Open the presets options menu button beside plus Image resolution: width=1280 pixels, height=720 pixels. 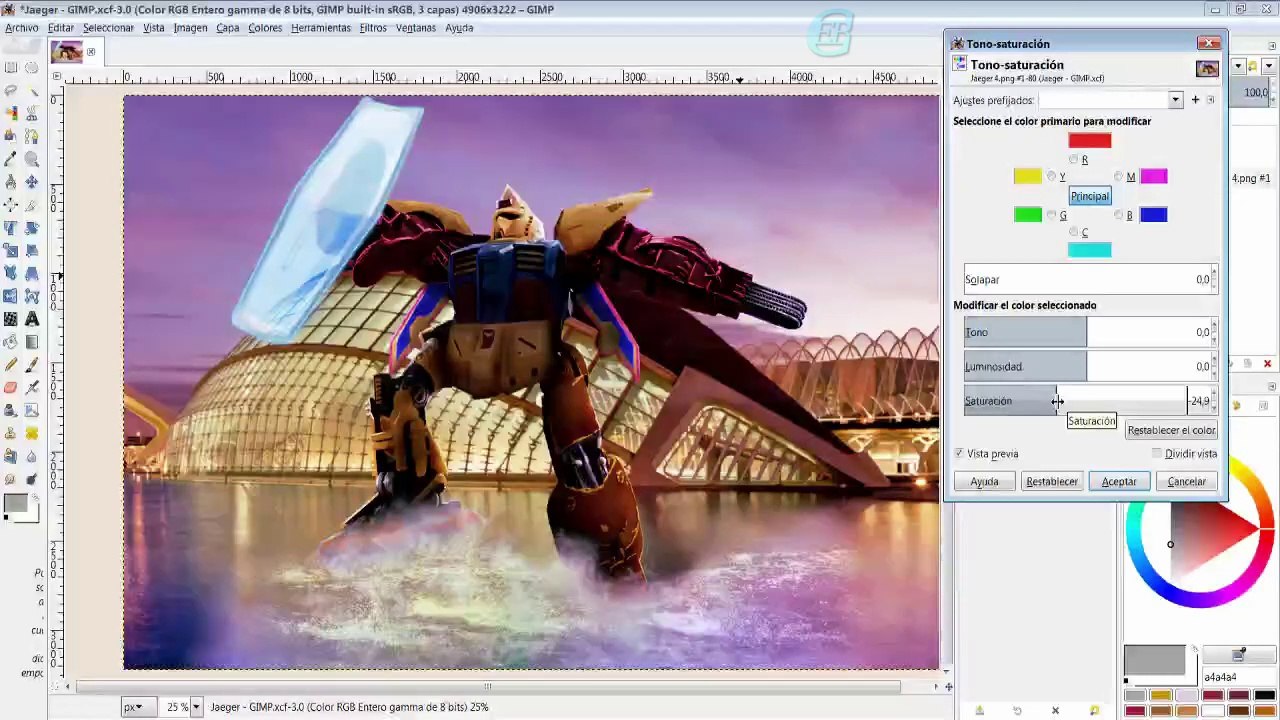pos(1210,100)
